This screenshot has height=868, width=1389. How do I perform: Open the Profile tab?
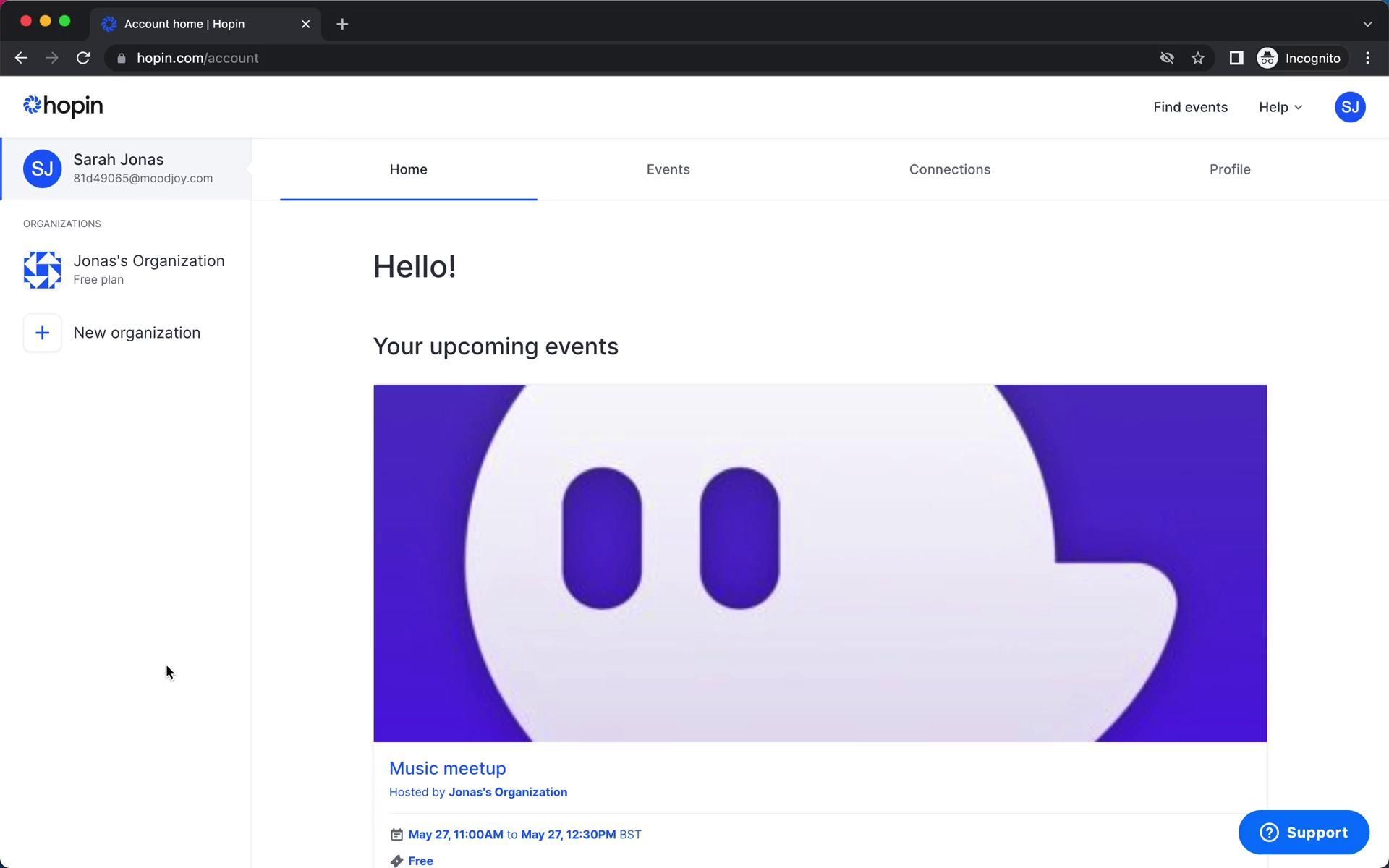coord(1229,169)
